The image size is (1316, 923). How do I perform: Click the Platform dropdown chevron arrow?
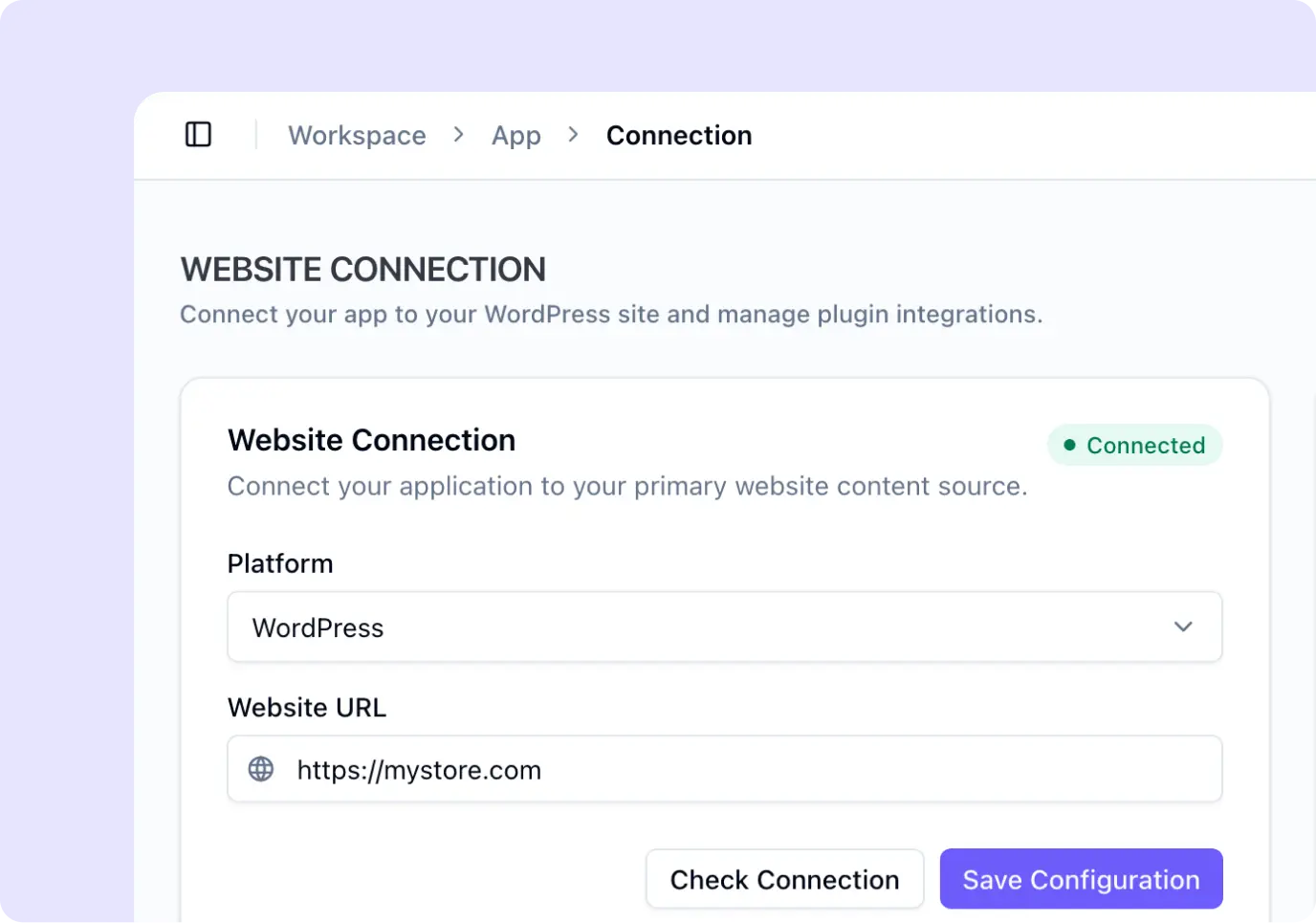1183,626
